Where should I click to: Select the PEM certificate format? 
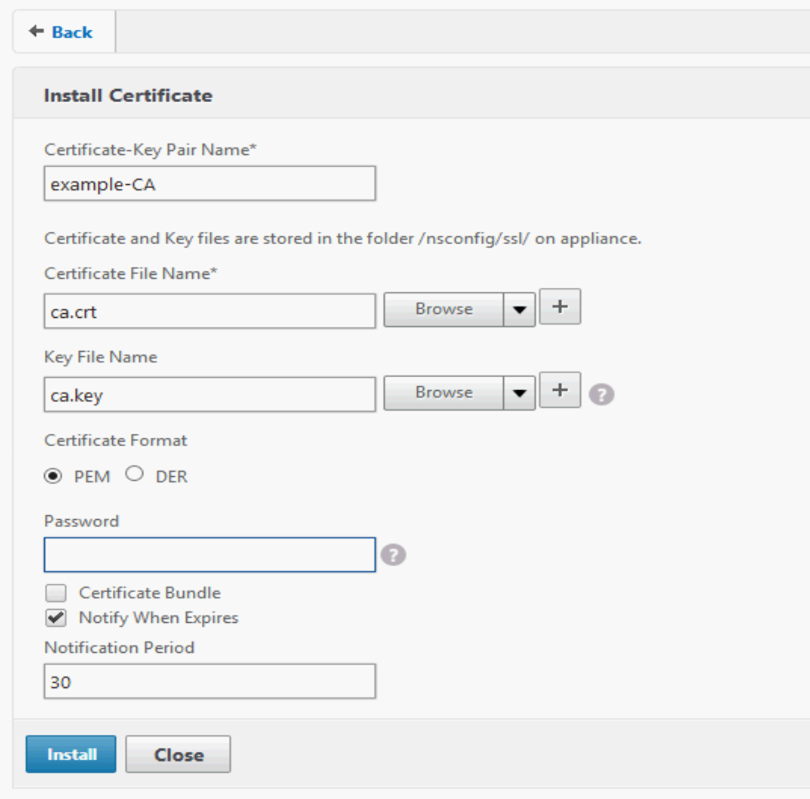coord(53,476)
